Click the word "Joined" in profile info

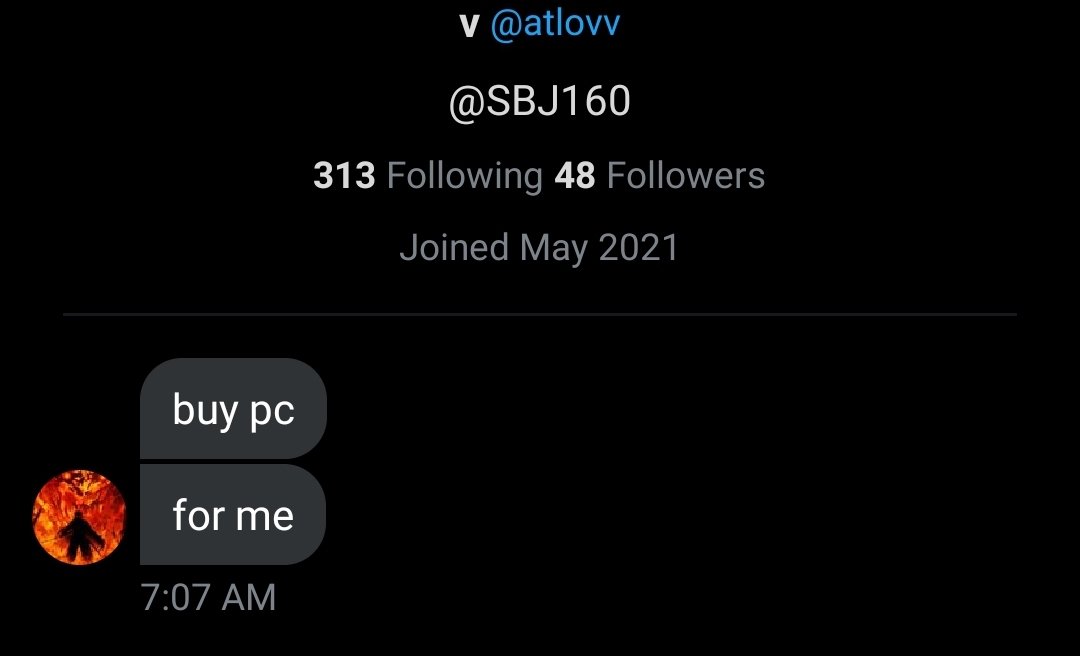click(x=454, y=247)
